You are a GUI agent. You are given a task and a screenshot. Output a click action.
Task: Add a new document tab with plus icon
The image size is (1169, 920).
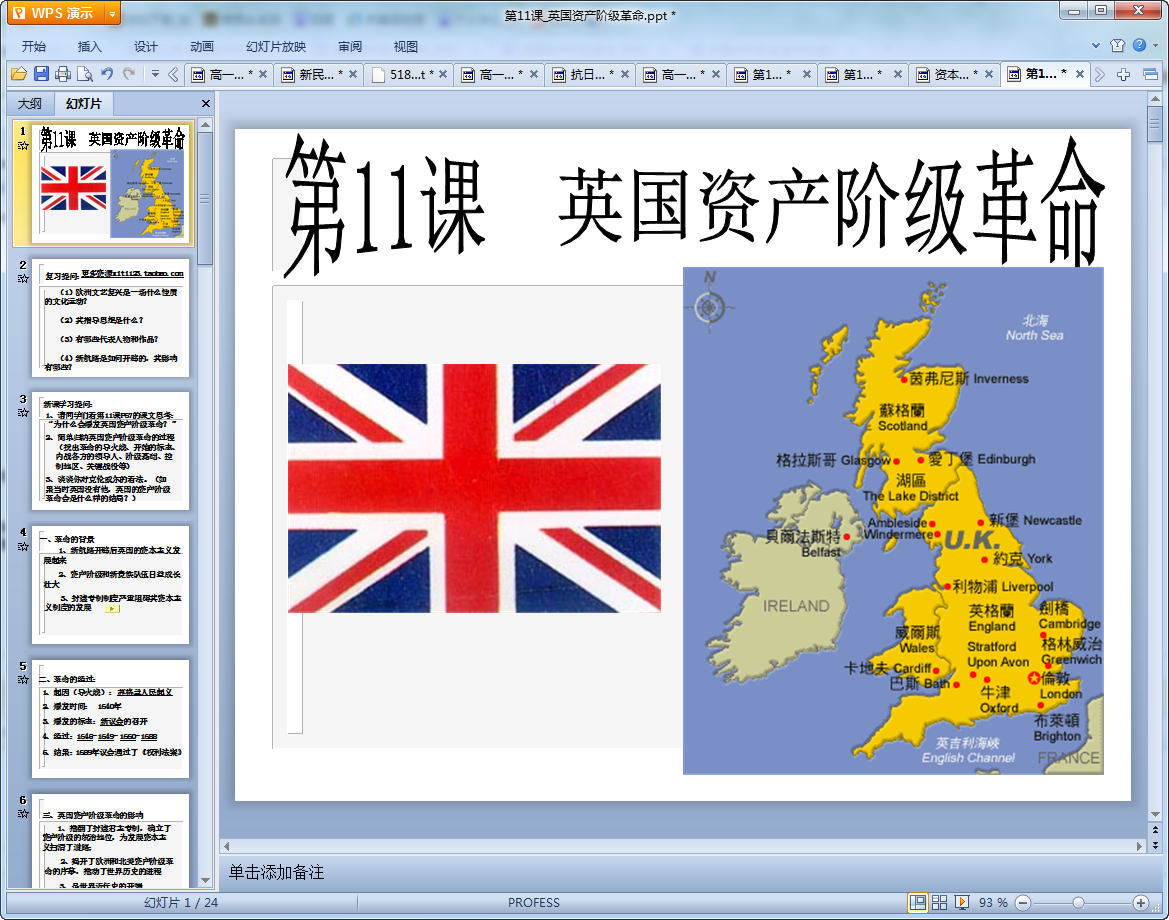point(1124,74)
